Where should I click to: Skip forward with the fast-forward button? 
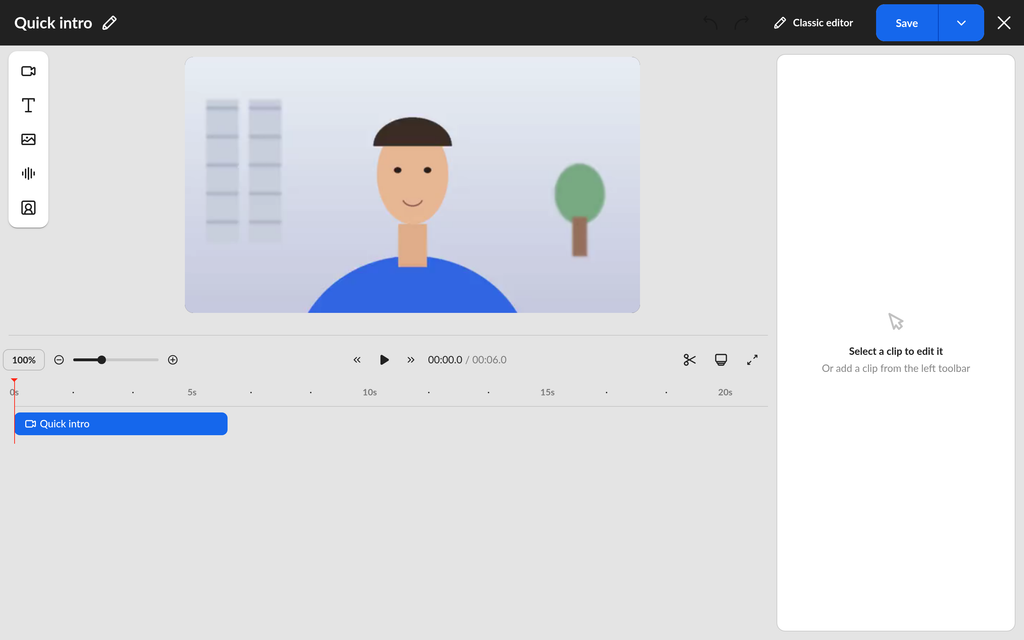(411, 360)
